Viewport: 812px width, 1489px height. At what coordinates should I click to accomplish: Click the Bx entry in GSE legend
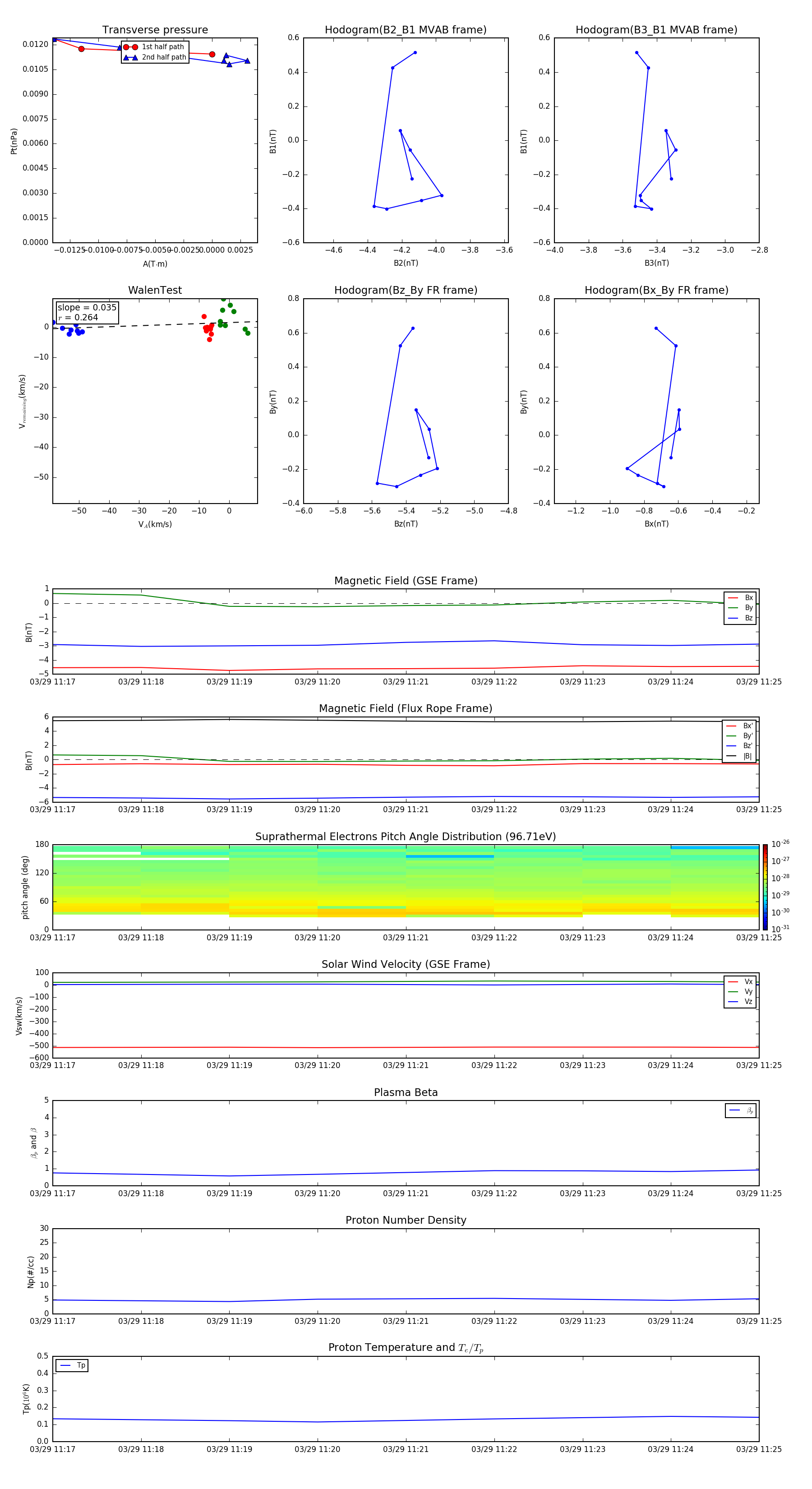tap(740, 598)
